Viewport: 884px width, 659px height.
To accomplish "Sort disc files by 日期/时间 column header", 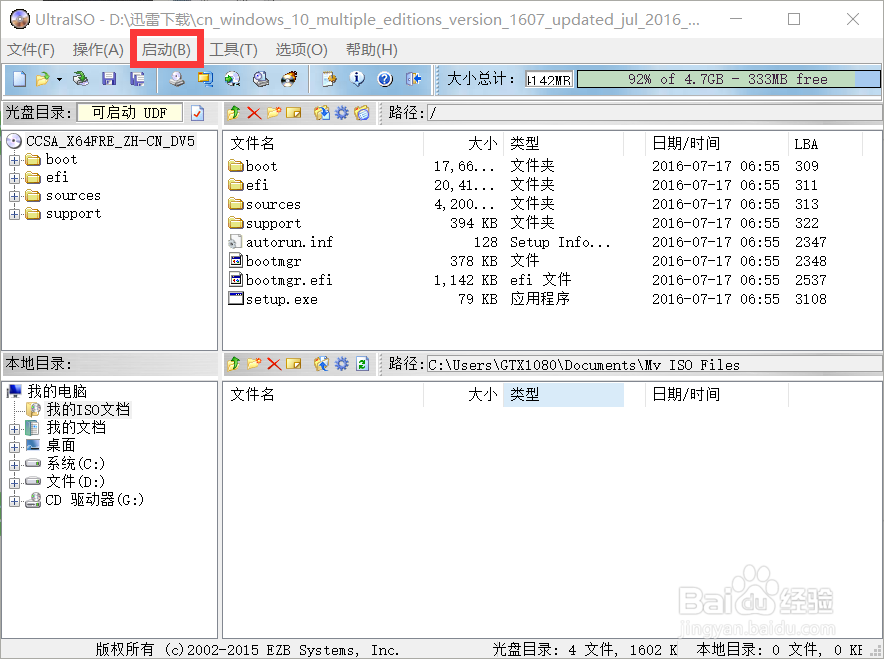I will (x=717, y=144).
